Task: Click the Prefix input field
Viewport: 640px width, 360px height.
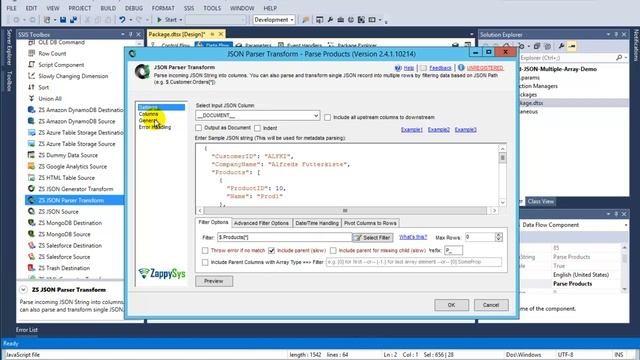Action: [x=453, y=250]
